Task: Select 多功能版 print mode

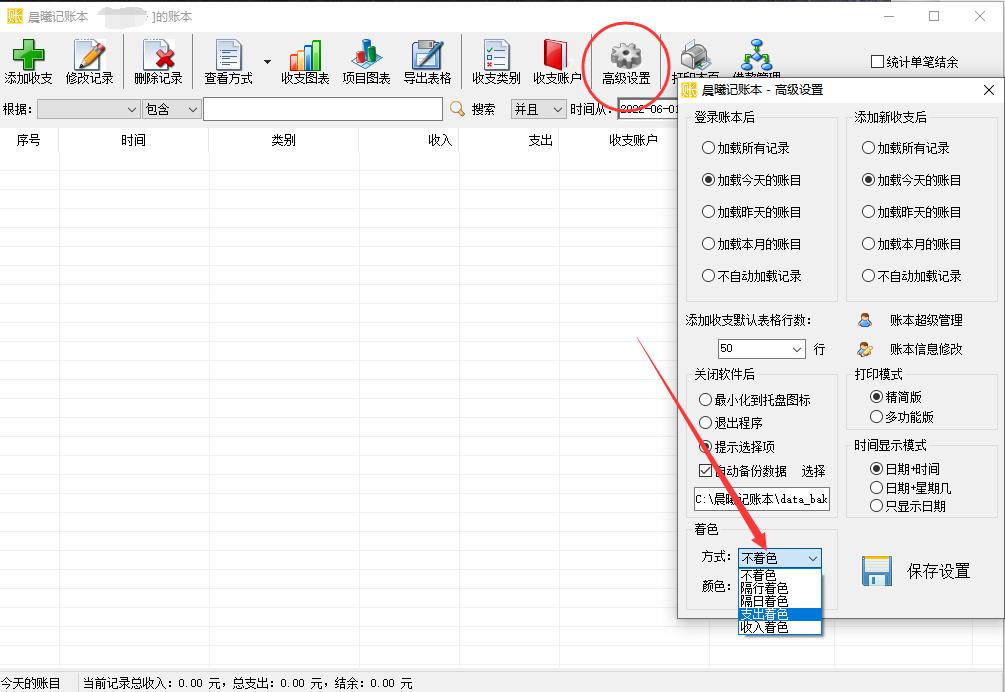Action: pyautogui.click(x=876, y=417)
